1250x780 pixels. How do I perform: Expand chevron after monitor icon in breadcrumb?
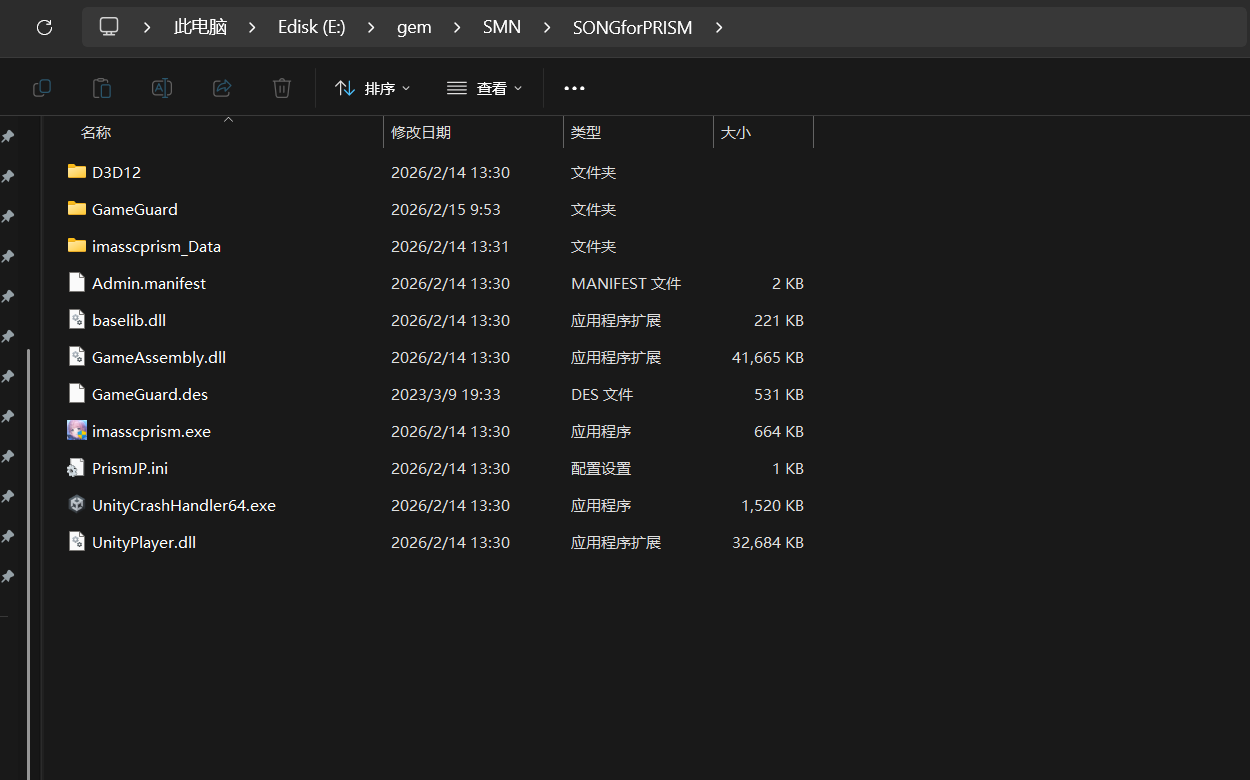pyautogui.click(x=147, y=28)
